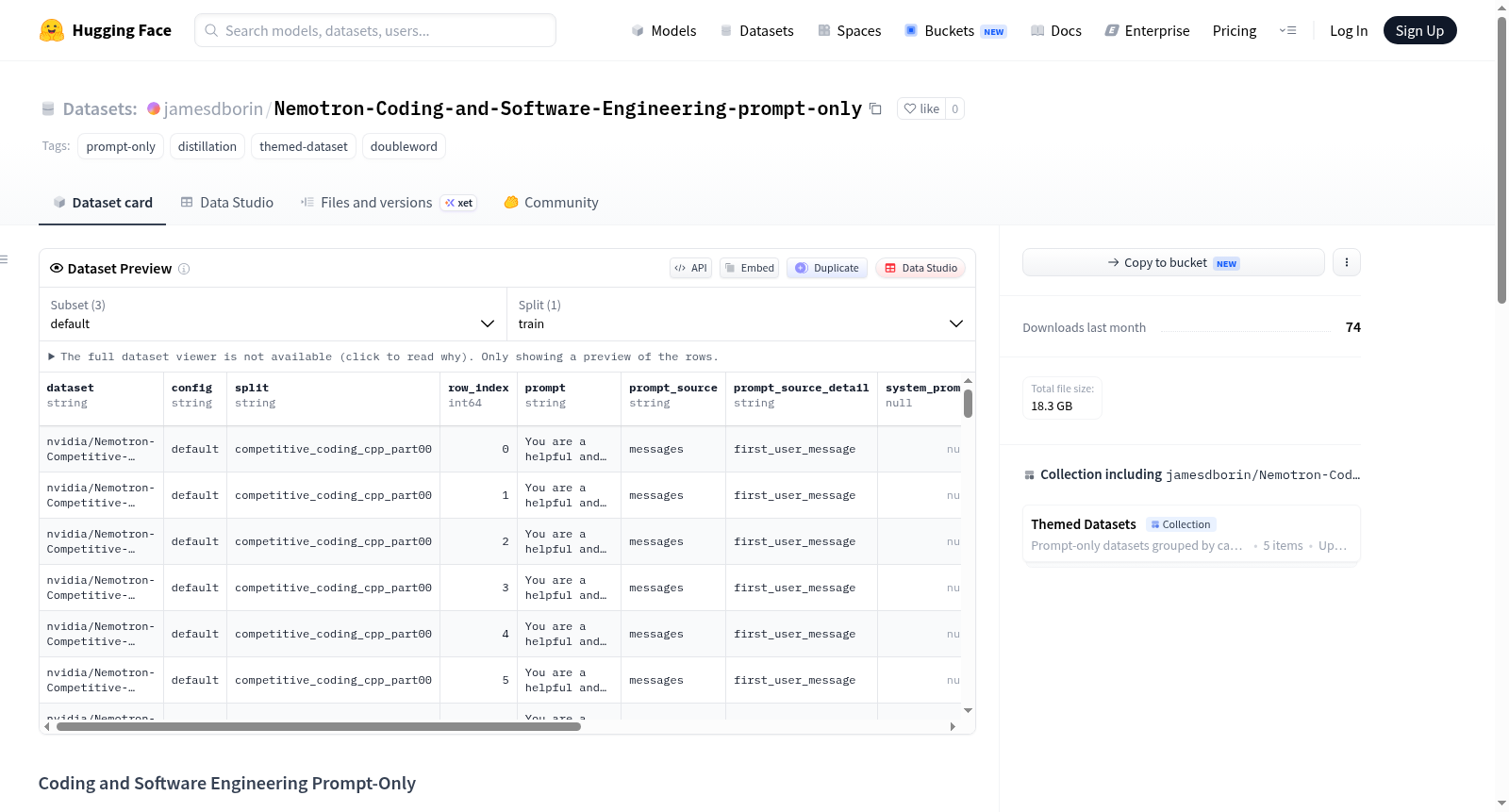Click the Embed button
1509x812 pixels.
[x=750, y=268]
